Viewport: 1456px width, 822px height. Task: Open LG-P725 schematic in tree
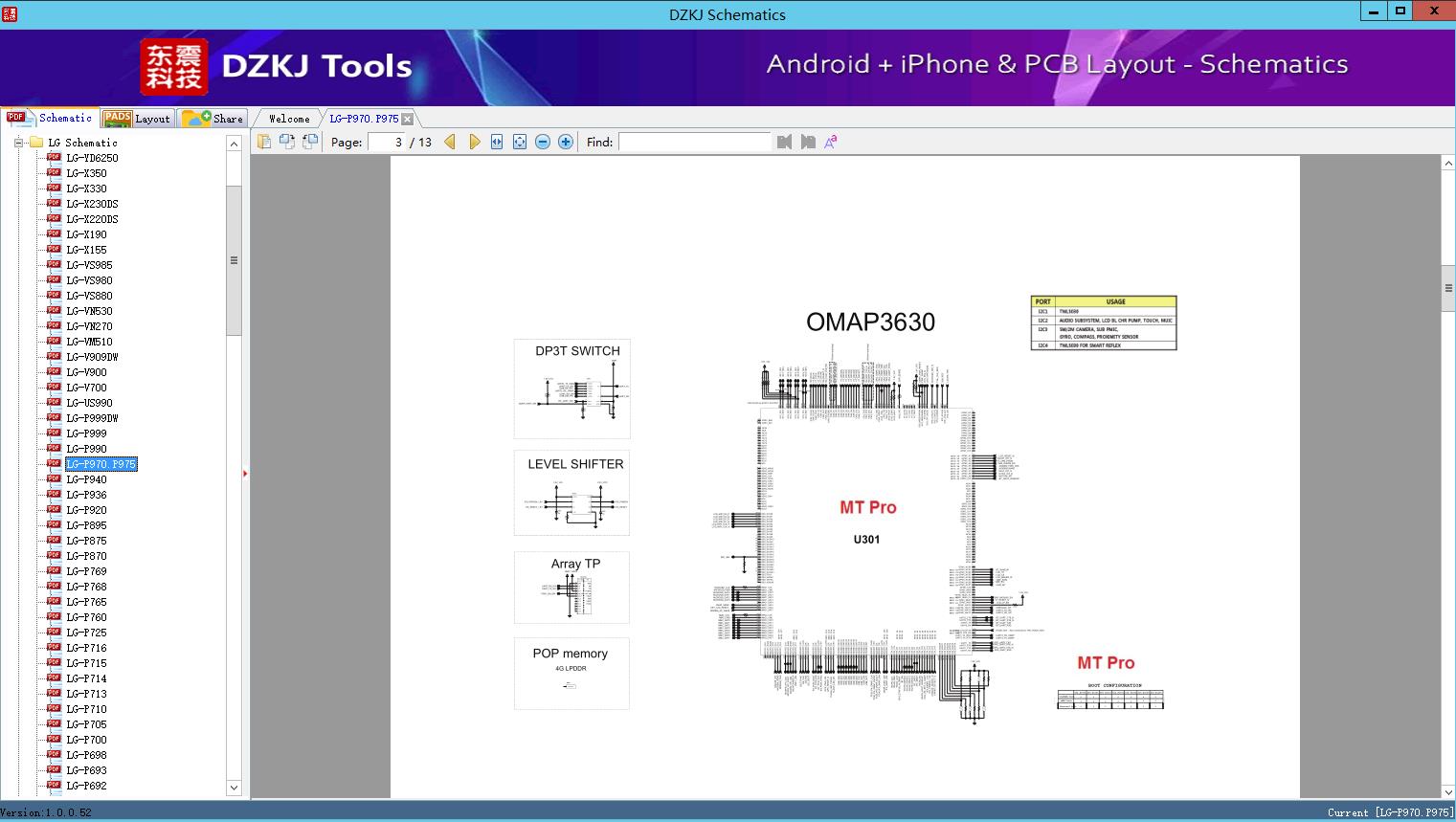pyautogui.click(x=86, y=633)
